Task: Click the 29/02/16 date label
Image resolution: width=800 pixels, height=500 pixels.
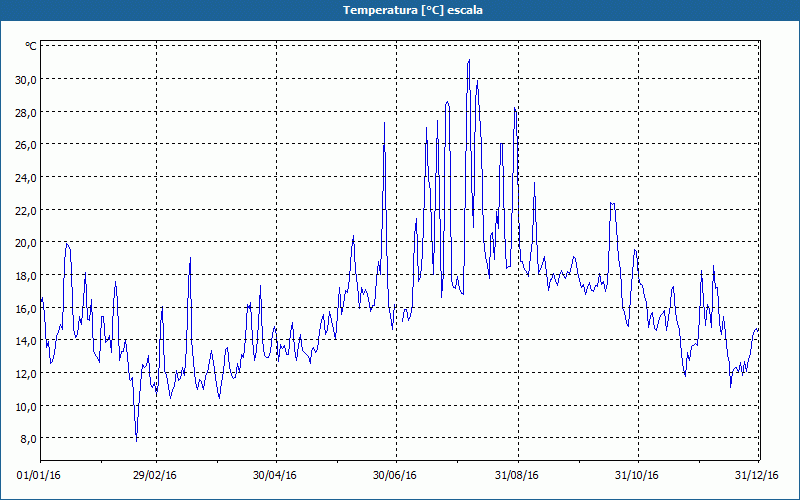Action: point(155,476)
